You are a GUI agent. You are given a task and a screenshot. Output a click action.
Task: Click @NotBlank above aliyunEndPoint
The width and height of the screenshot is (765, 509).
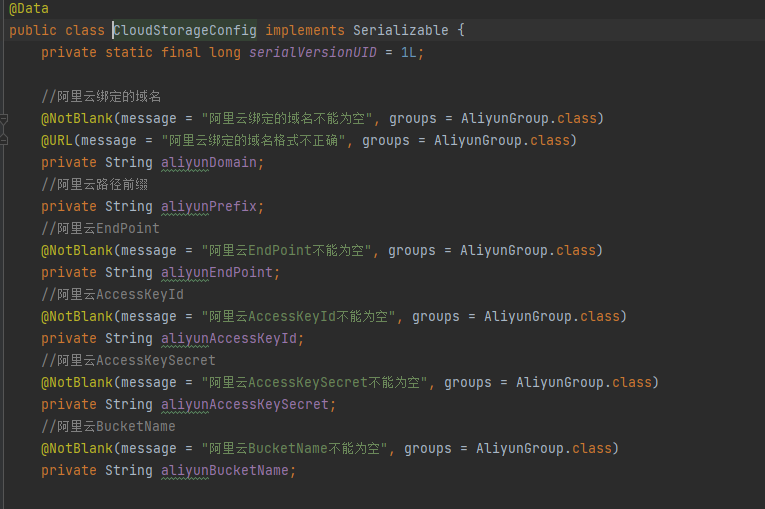click(x=77, y=250)
